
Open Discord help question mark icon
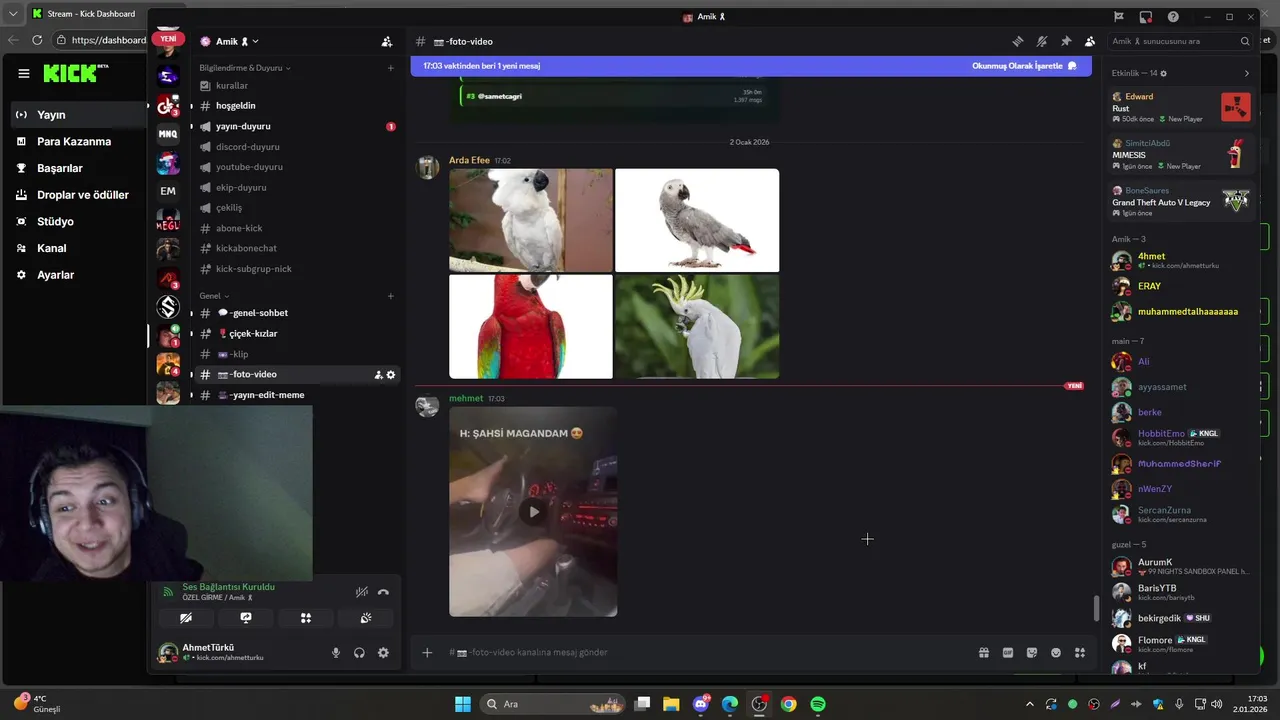(1173, 17)
